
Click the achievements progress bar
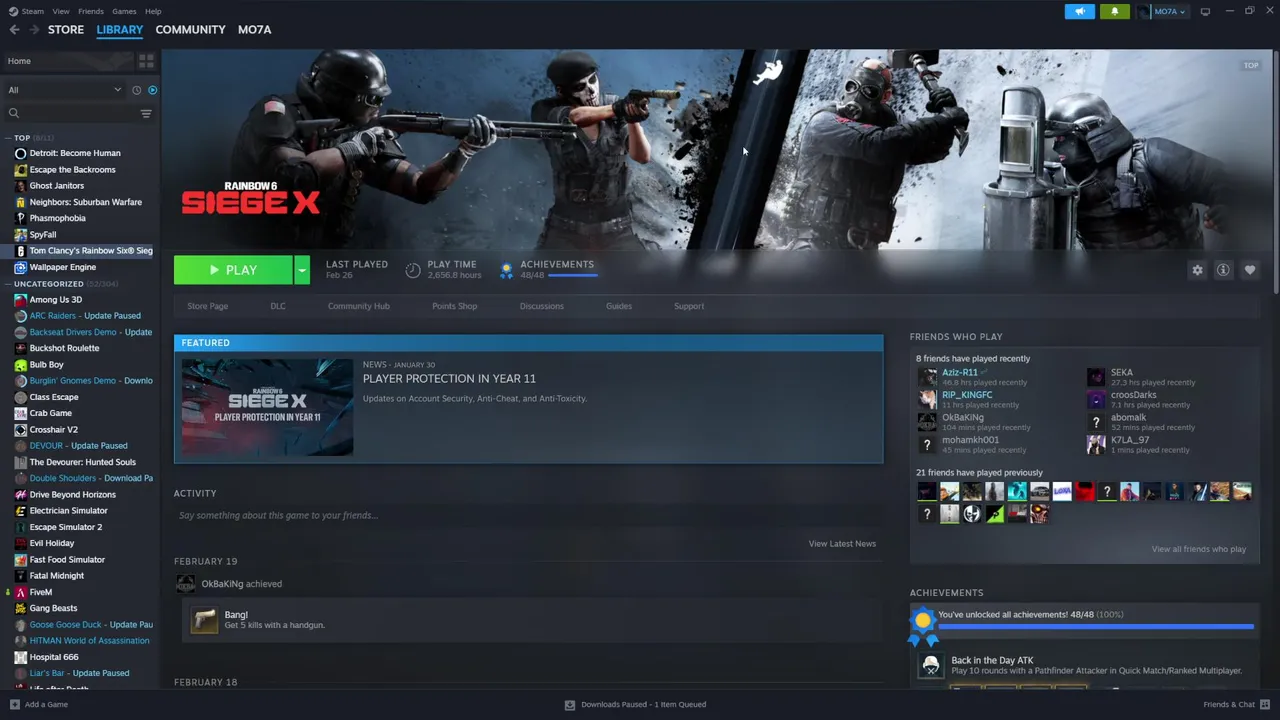coord(1096,627)
